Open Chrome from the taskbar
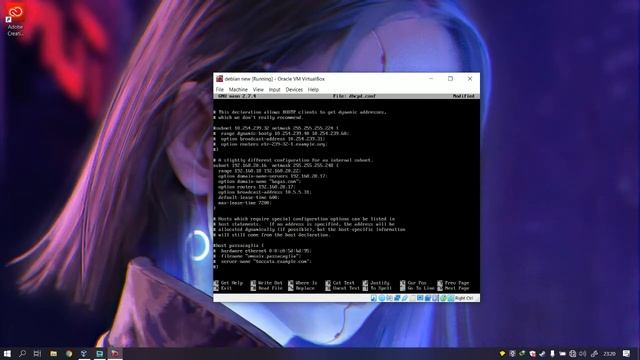 point(69,353)
